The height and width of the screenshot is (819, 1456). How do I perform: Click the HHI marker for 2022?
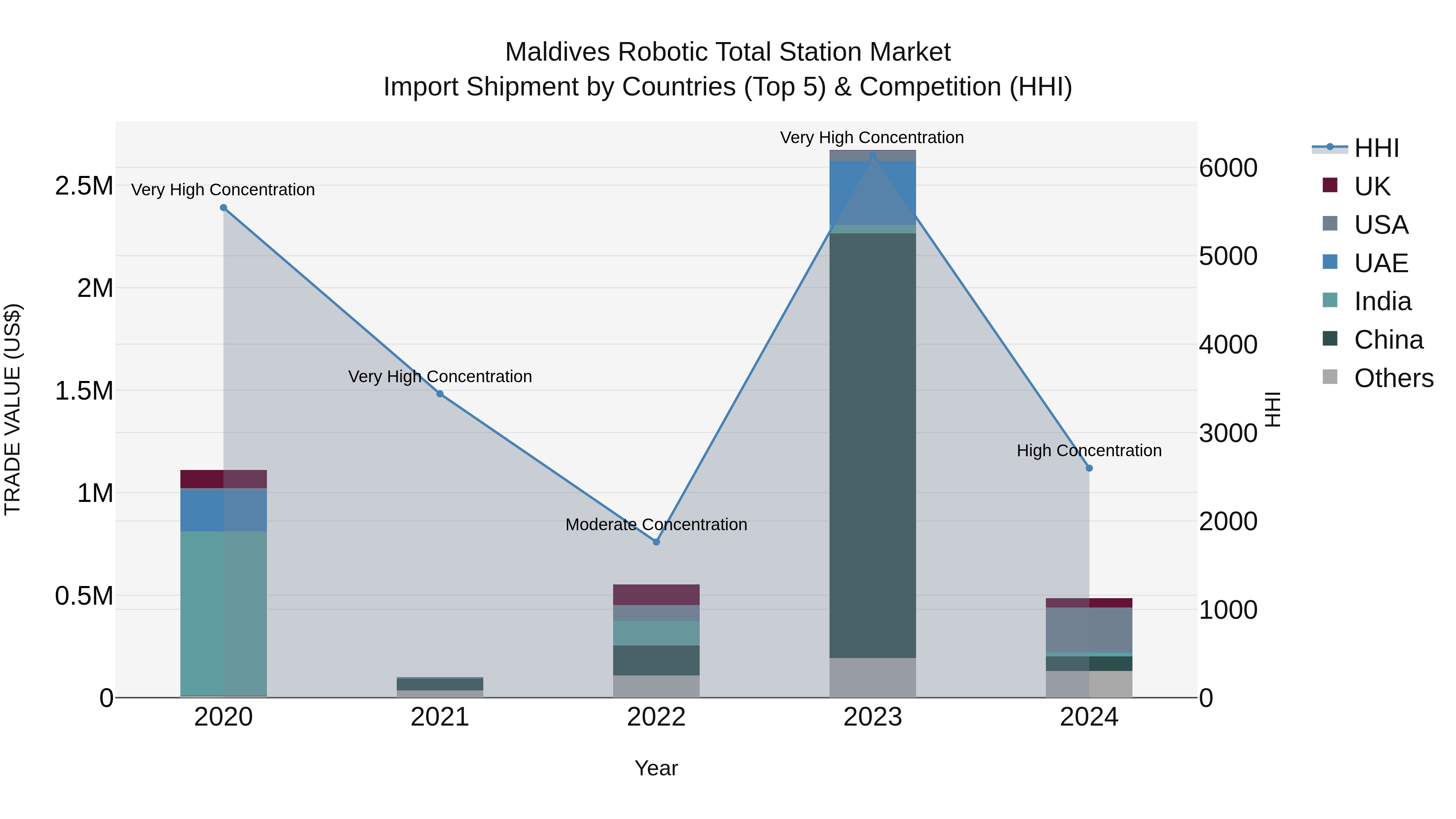[x=656, y=542]
